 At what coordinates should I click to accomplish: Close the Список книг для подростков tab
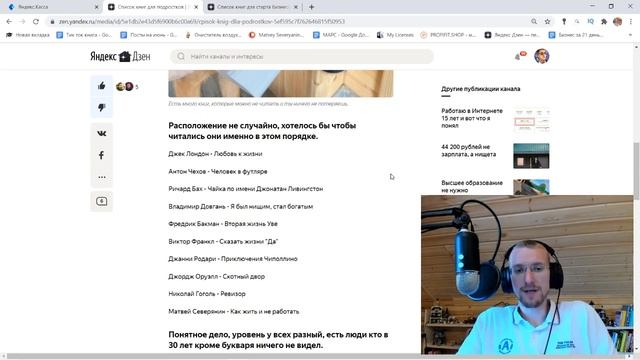point(196,7)
